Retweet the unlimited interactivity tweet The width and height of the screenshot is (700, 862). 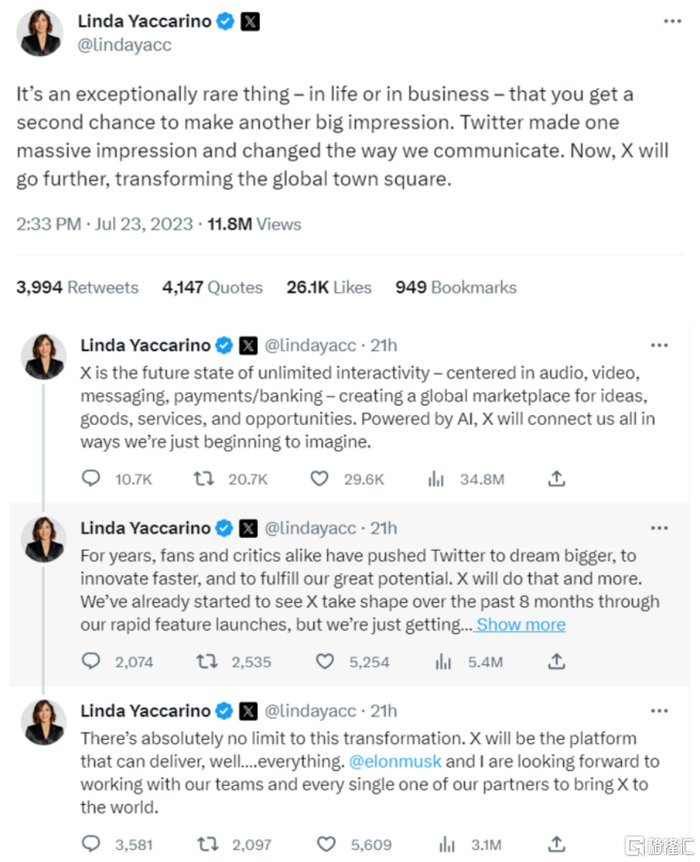205,479
